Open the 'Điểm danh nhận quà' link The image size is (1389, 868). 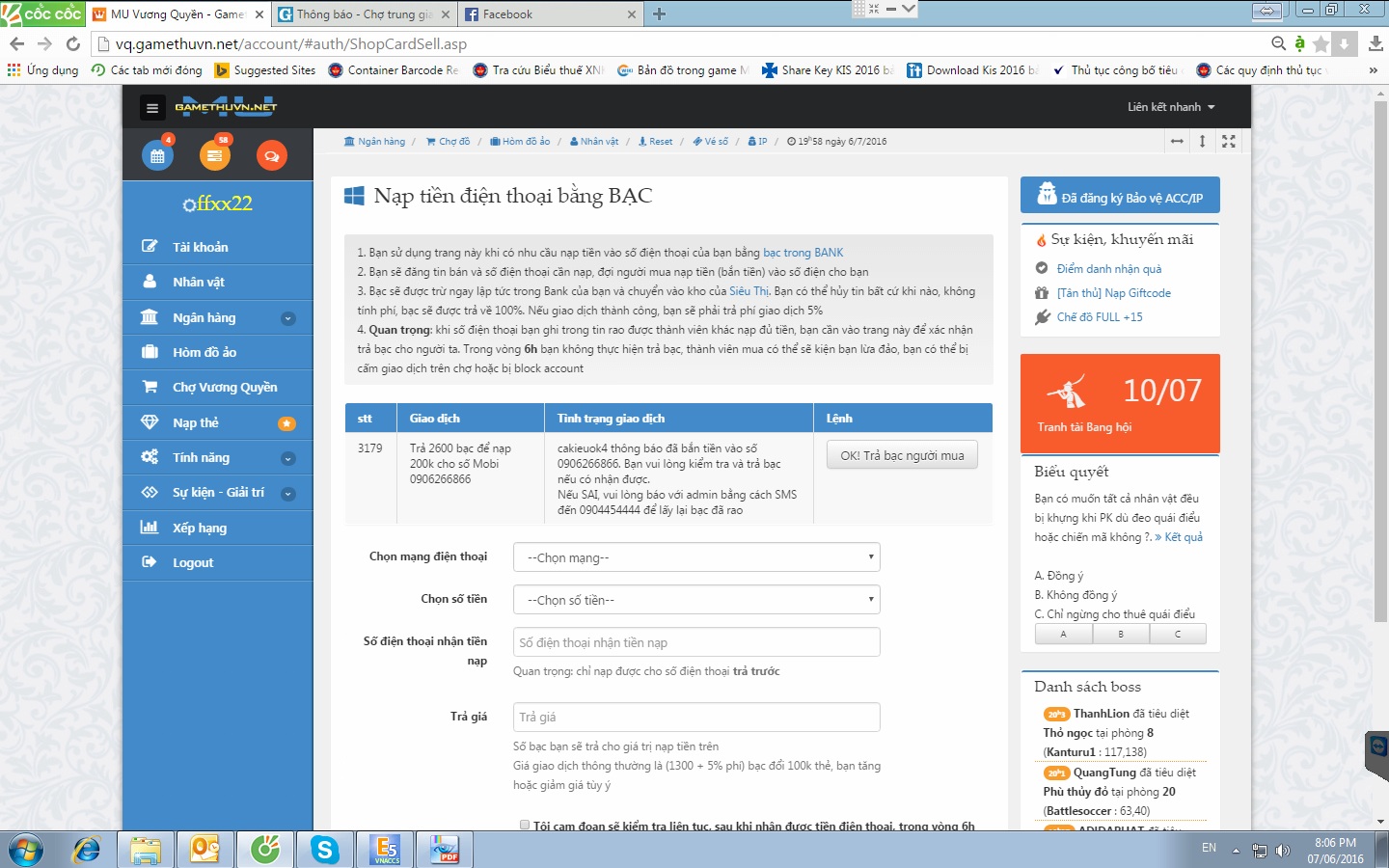click(x=1108, y=269)
